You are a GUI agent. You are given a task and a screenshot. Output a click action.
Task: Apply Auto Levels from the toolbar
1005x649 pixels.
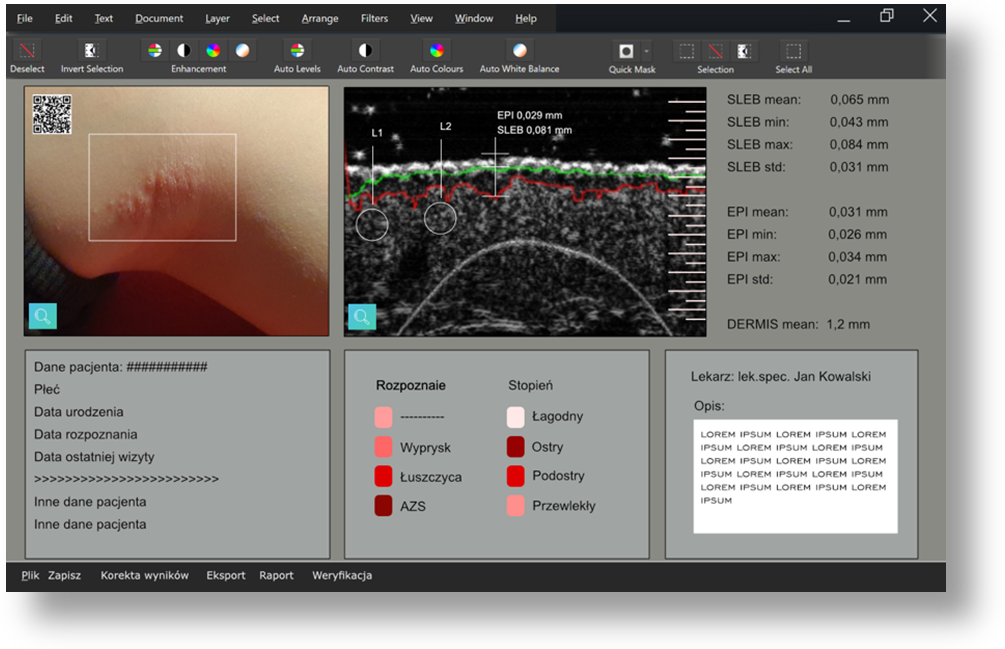[297, 51]
